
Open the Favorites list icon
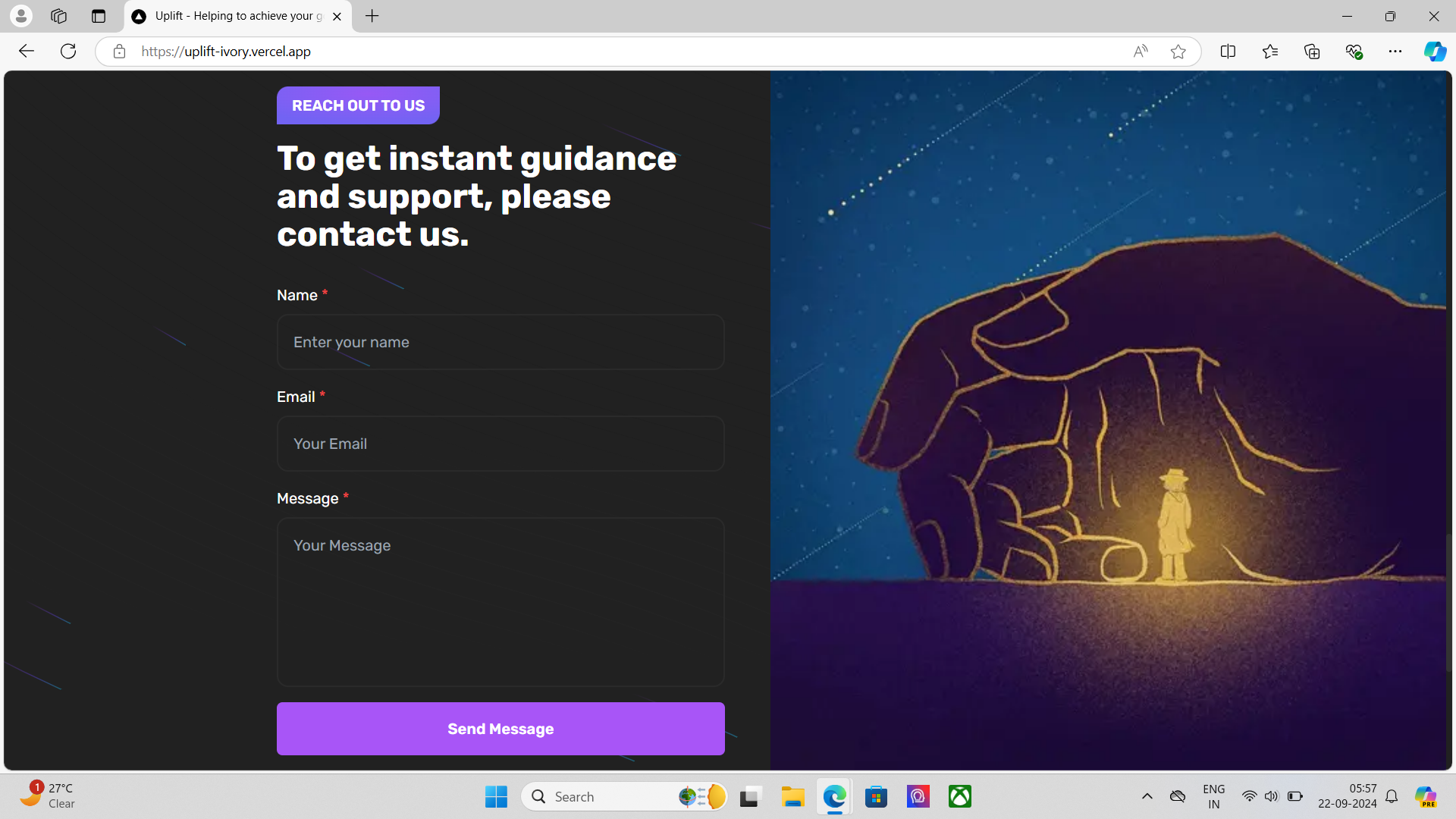click(x=1270, y=51)
